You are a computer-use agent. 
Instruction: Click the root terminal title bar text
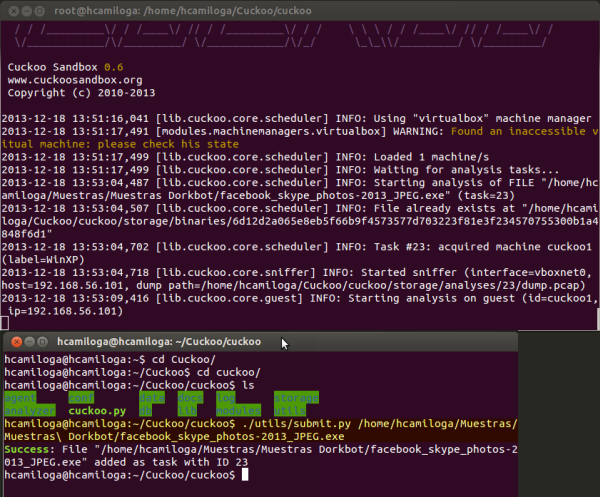tap(183, 11)
